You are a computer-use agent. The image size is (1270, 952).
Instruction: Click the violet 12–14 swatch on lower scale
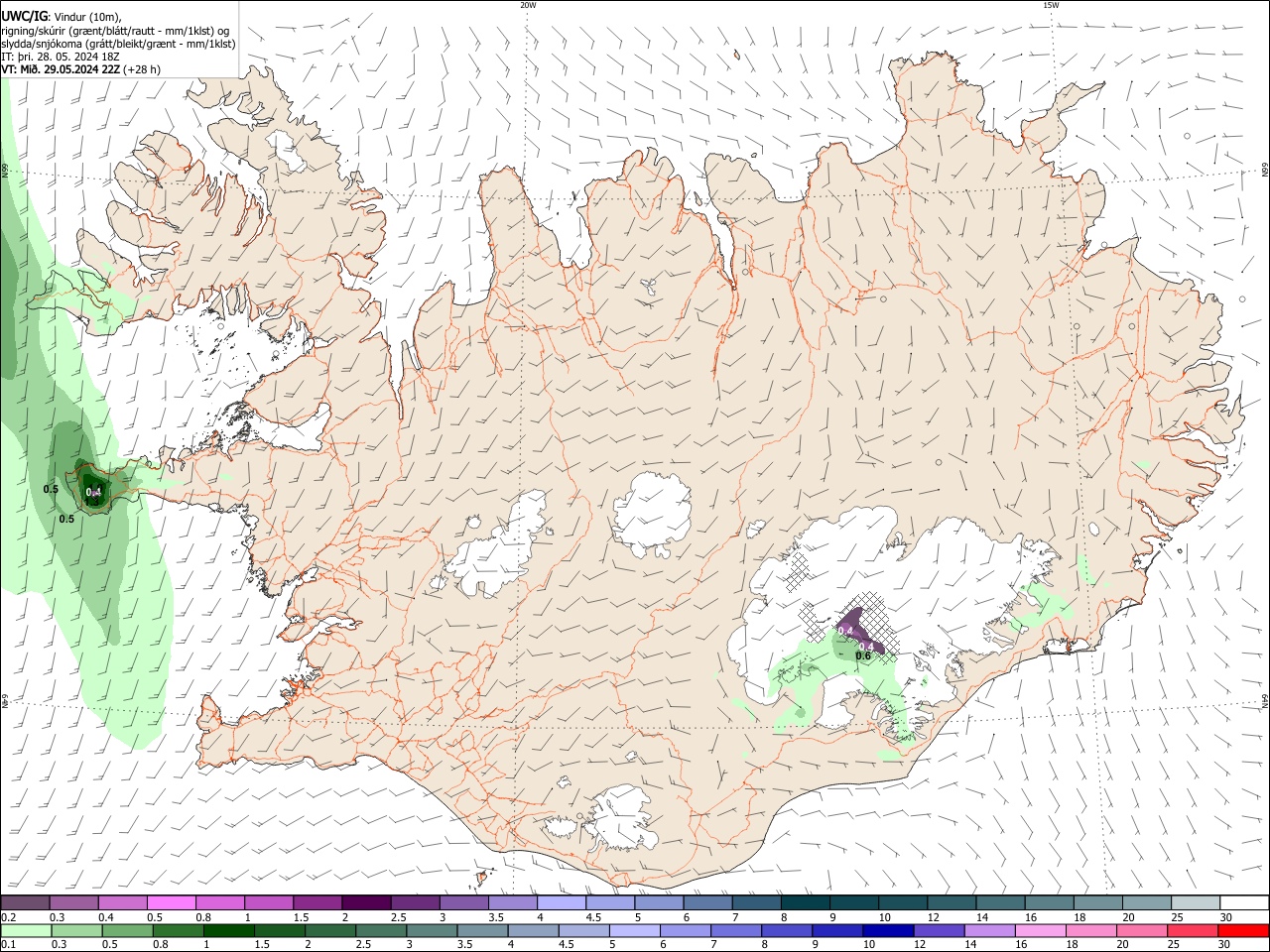point(939,930)
